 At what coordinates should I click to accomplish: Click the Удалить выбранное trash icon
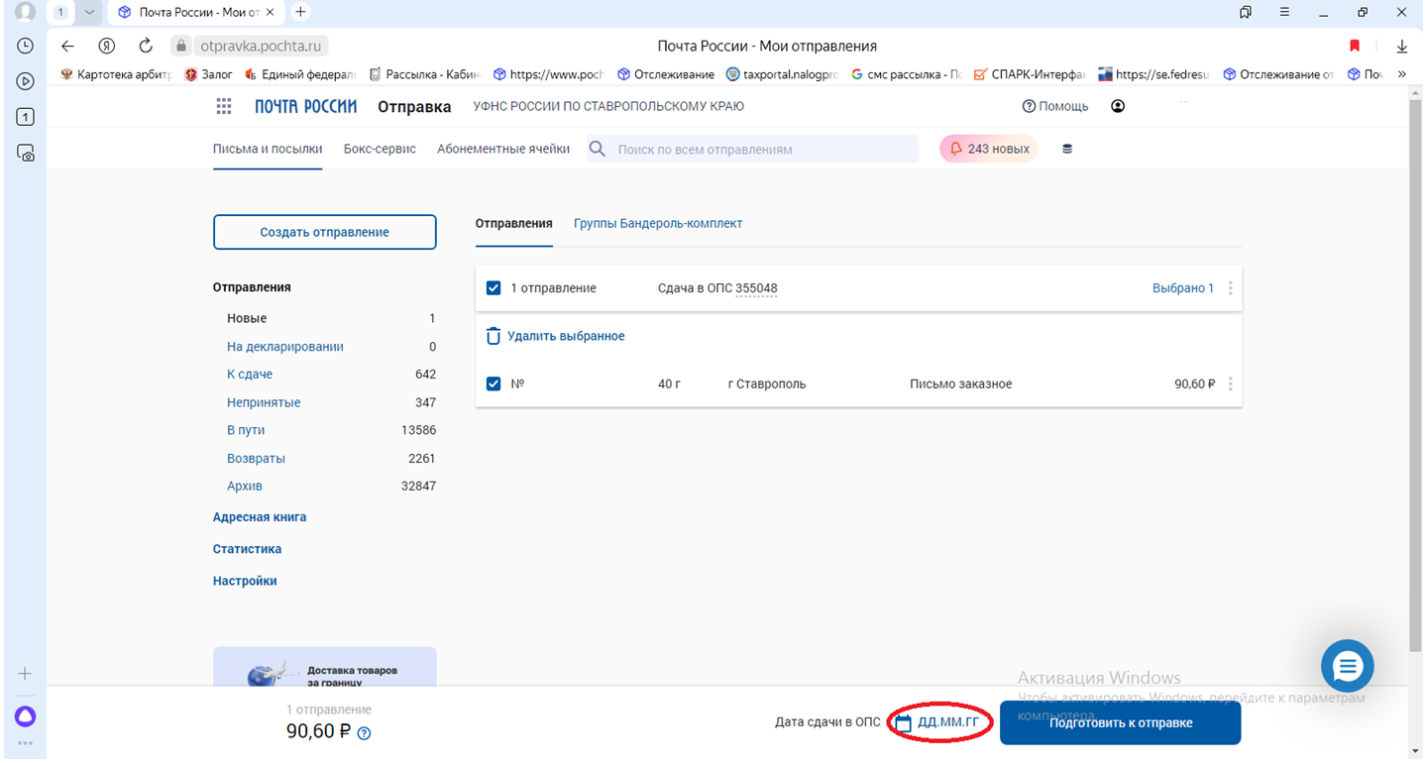[x=492, y=336]
